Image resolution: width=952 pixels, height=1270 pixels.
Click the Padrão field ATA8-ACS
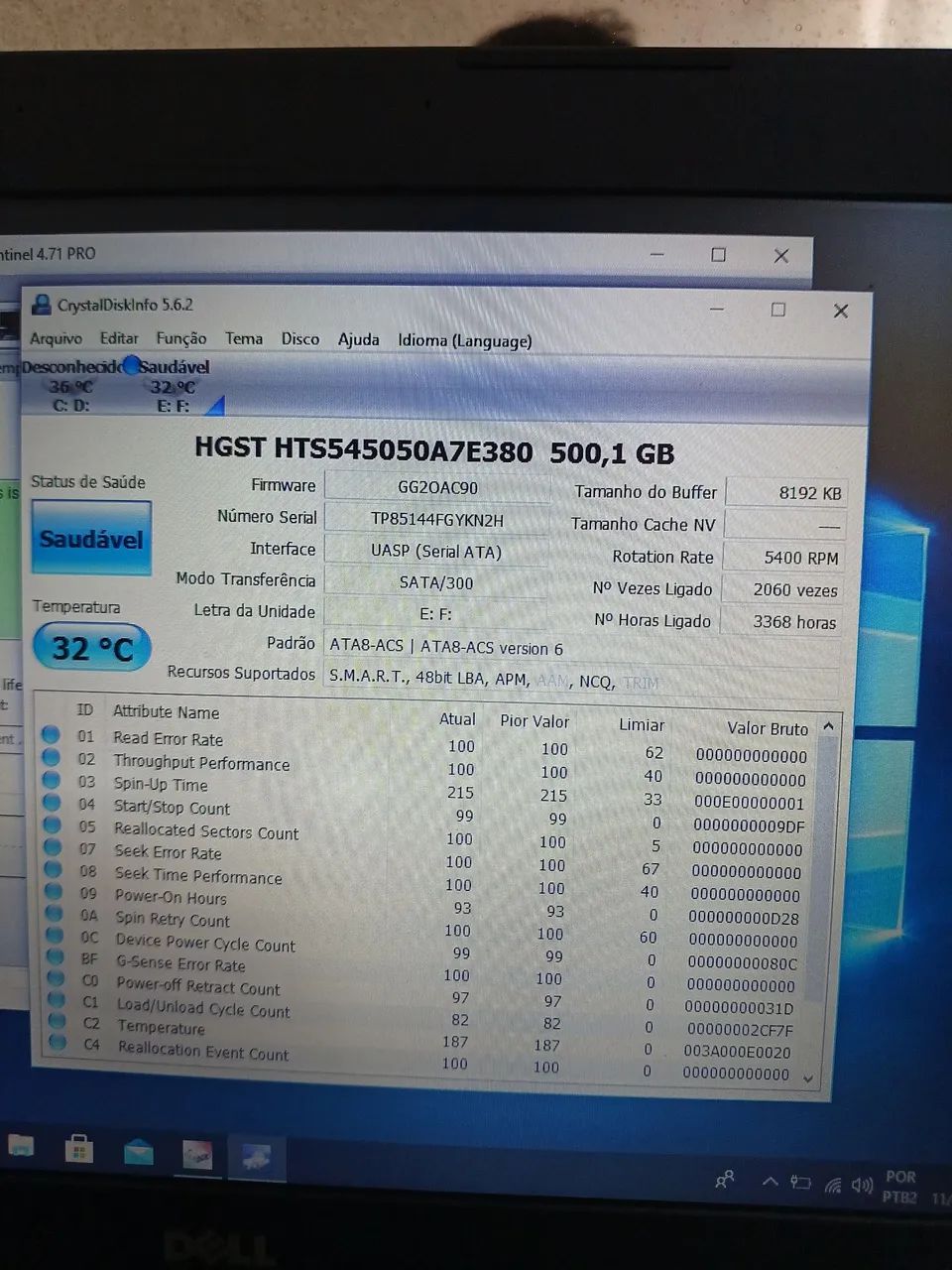pos(583,648)
